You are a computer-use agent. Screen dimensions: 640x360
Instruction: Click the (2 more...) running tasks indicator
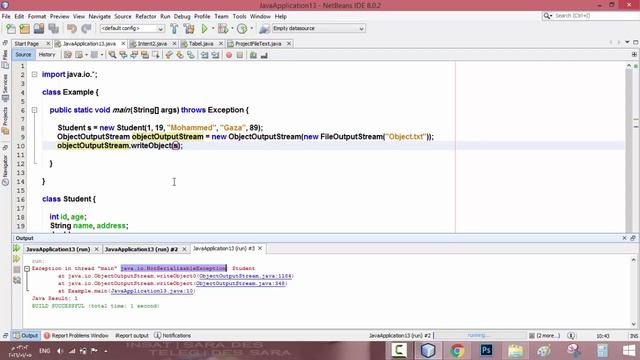click(x=545, y=336)
